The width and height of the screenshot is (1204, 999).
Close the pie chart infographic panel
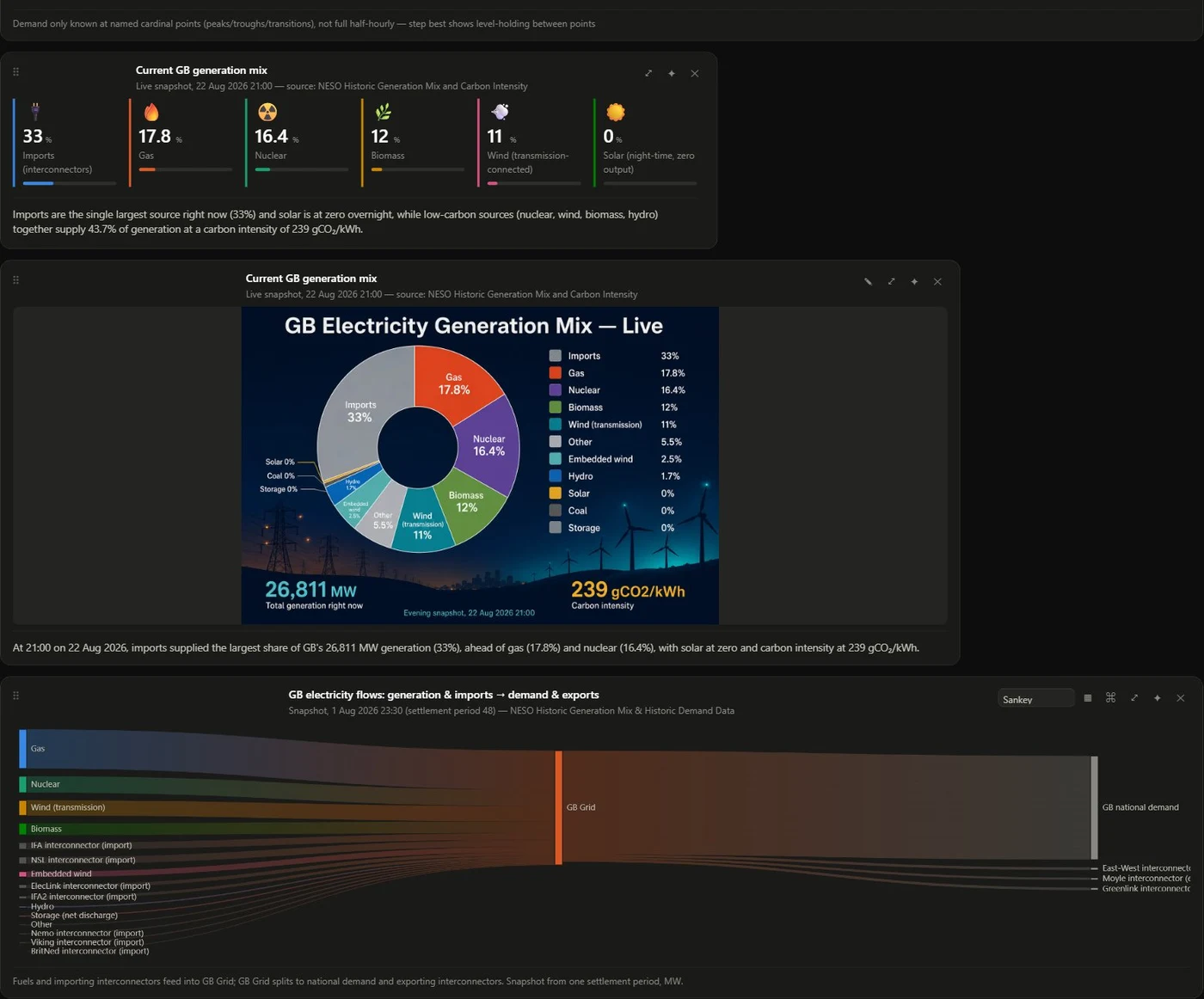[937, 281]
